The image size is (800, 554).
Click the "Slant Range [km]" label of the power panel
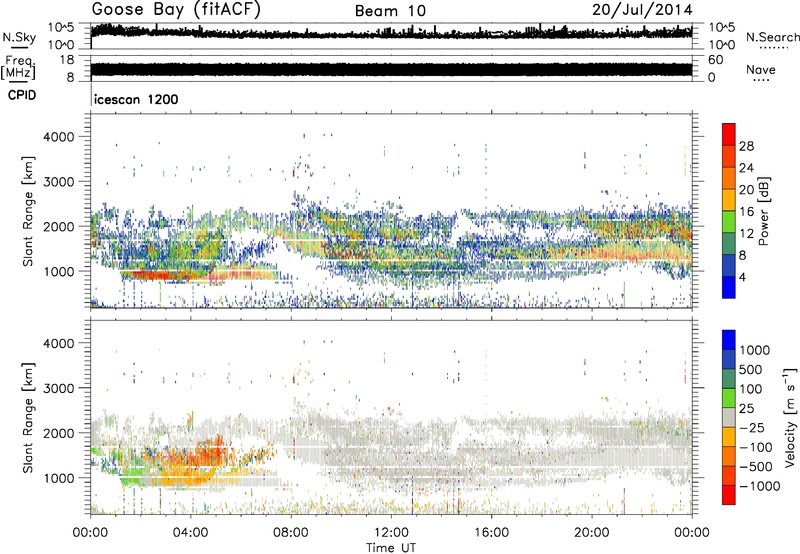(x=28, y=211)
